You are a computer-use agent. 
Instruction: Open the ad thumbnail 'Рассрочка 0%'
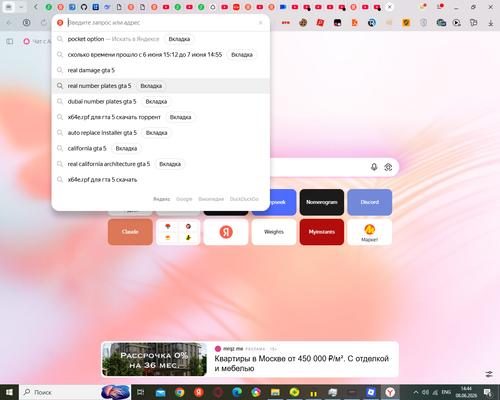(x=154, y=359)
